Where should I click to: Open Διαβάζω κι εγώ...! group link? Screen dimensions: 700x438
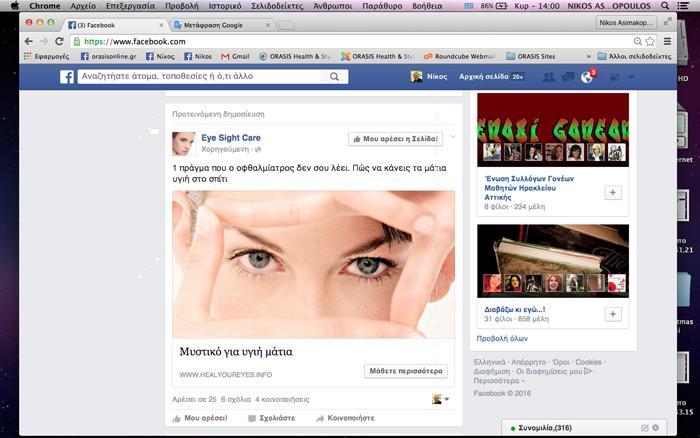click(514, 309)
